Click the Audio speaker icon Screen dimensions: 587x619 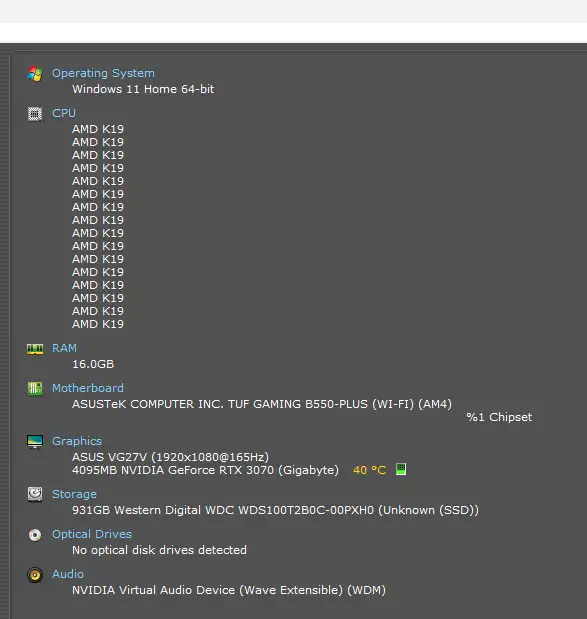click(x=35, y=574)
